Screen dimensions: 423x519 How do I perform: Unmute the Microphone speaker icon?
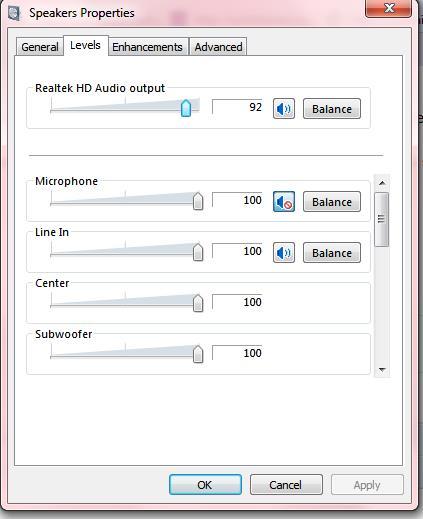(x=284, y=202)
